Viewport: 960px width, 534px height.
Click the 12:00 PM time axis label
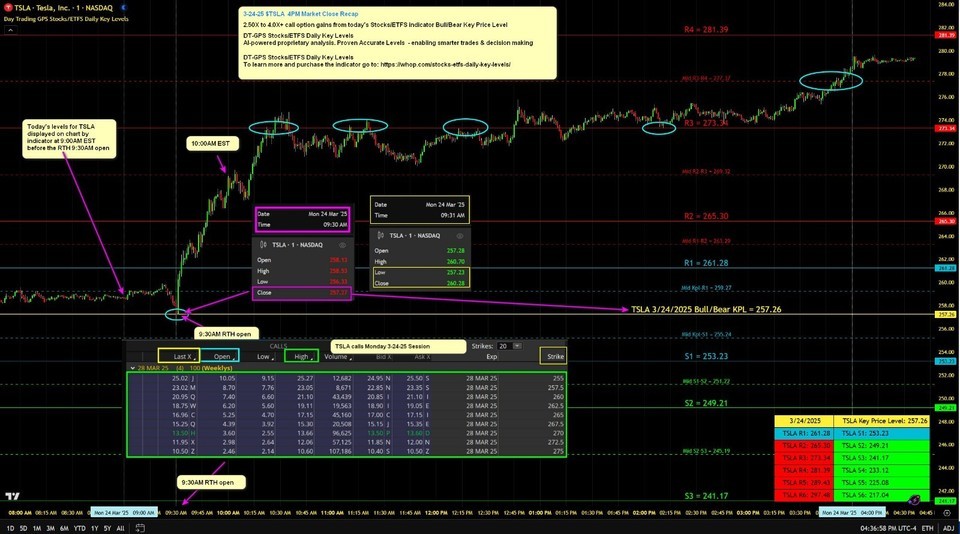(435, 513)
